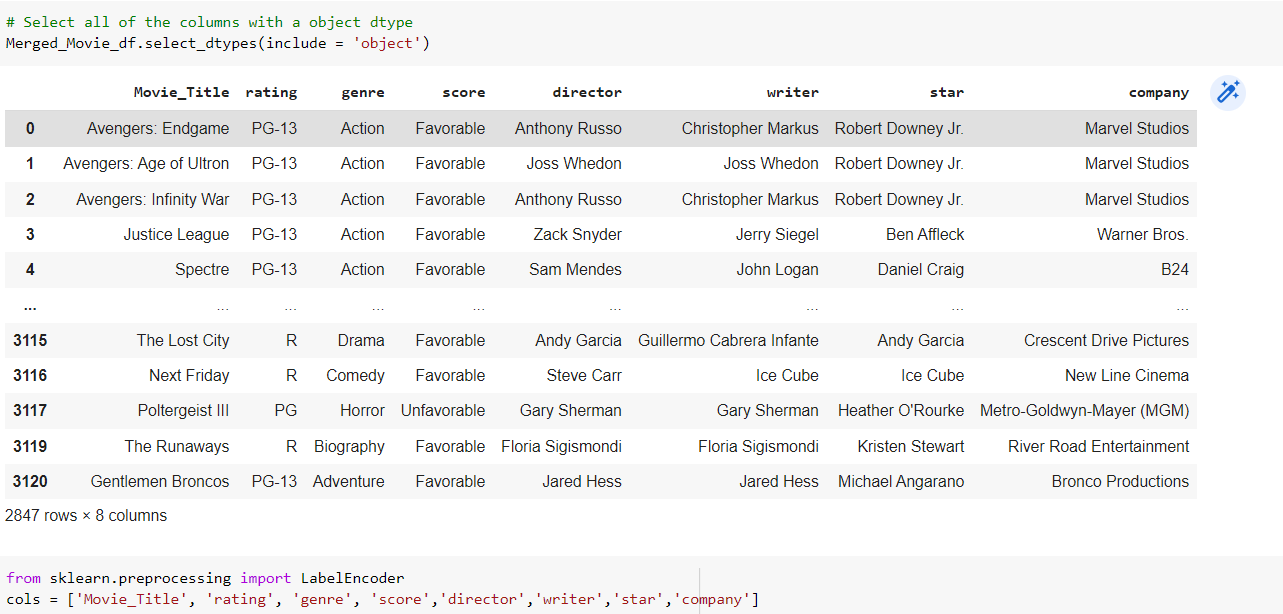Click the John Logan writer cell
Viewport: 1283px width, 614px height.
[778, 269]
